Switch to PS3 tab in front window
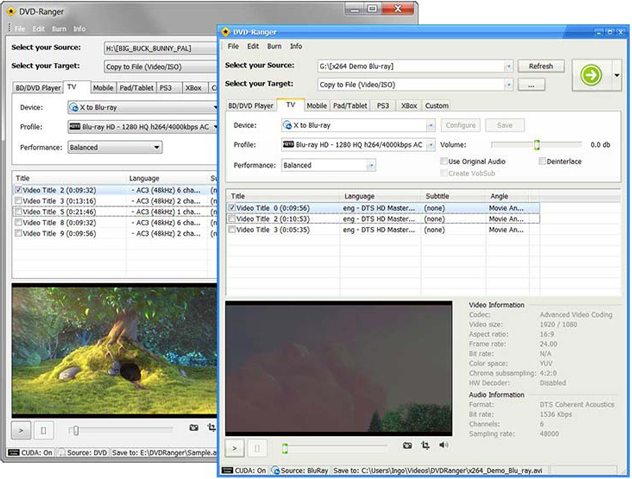The width and height of the screenshot is (632, 479). 383,106
